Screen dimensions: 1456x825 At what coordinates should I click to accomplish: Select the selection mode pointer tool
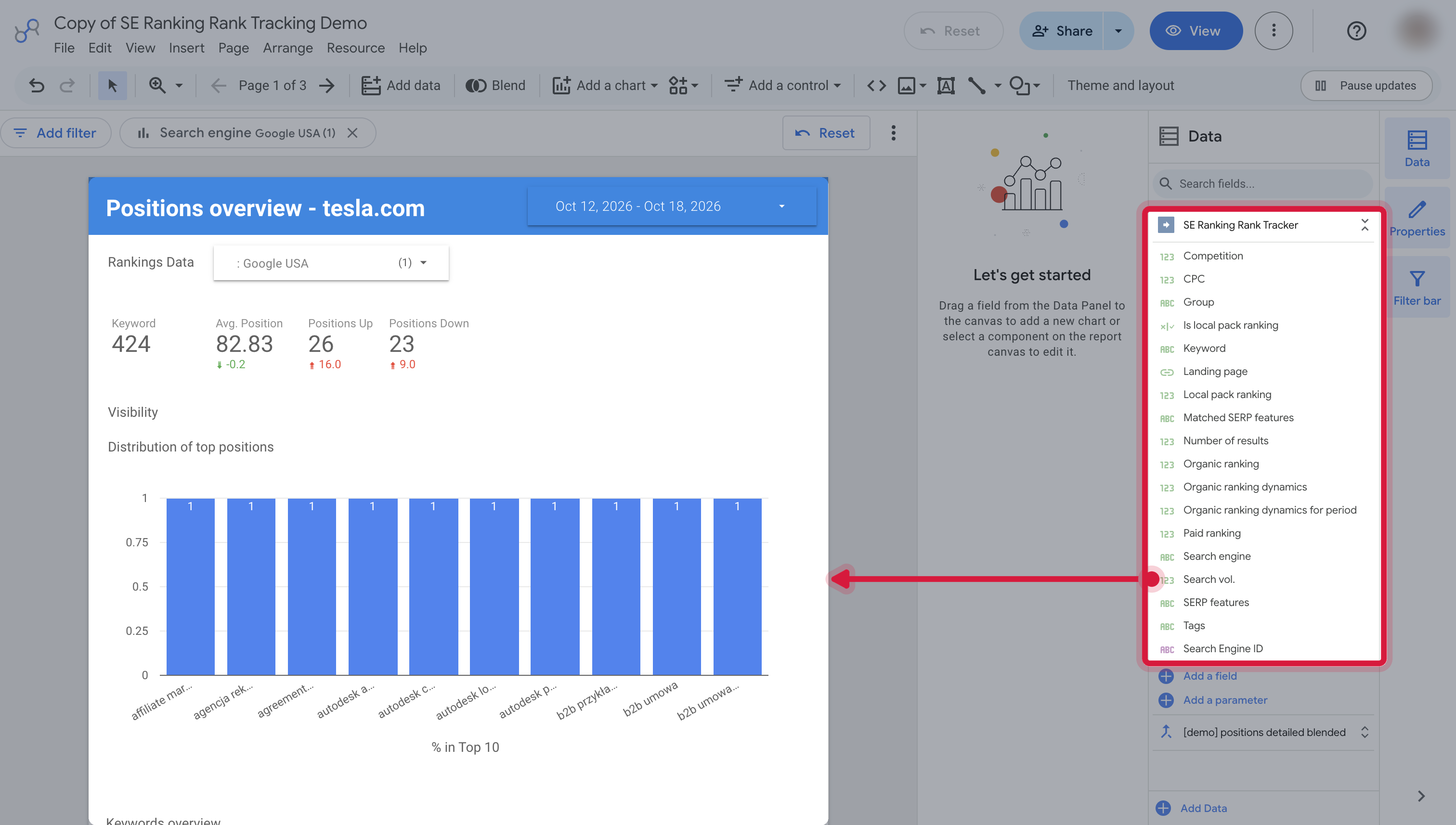(x=112, y=86)
